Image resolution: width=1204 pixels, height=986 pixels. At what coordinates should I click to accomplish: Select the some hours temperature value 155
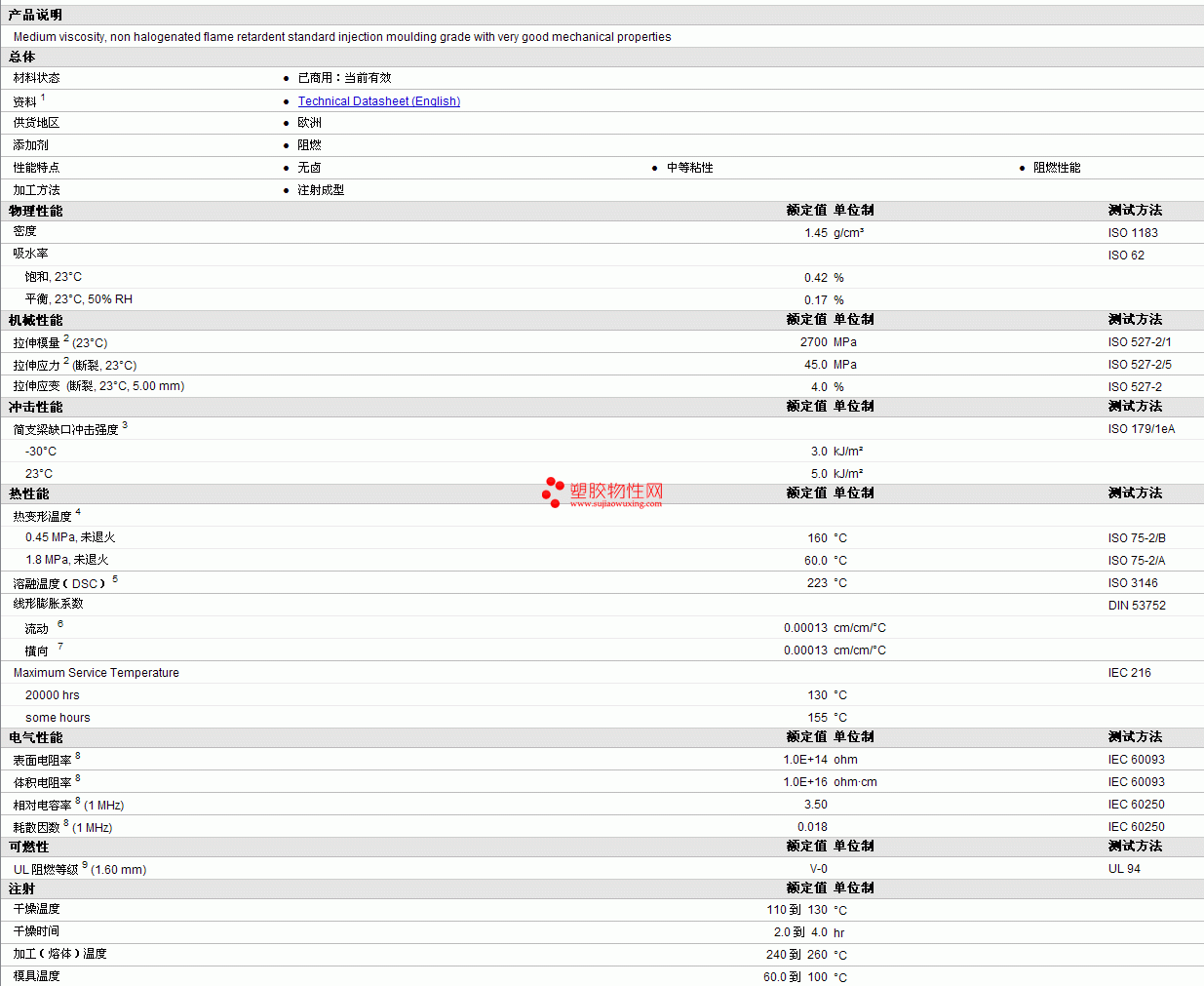click(x=817, y=718)
